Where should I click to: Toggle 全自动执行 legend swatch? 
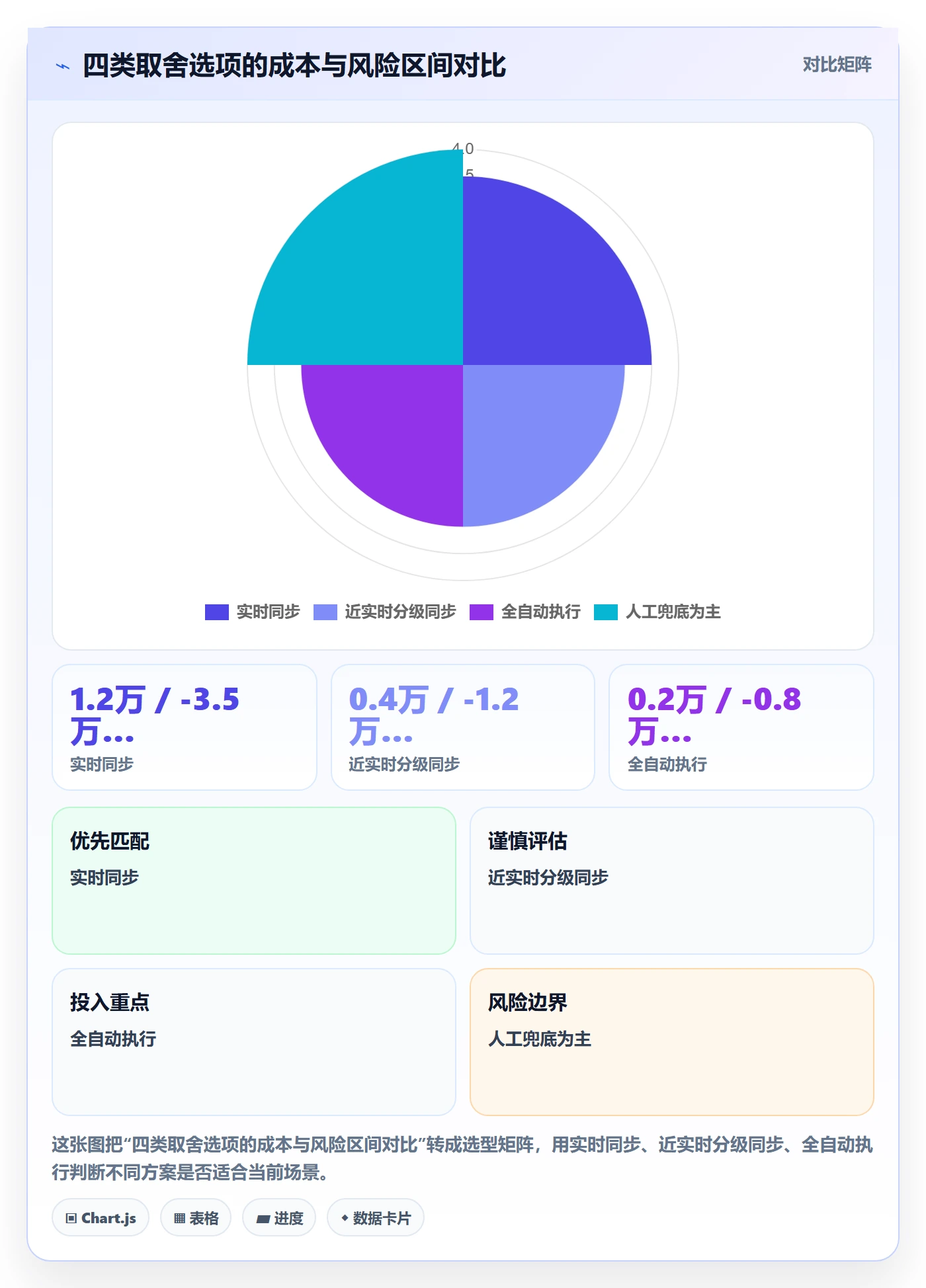tap(482, 612)
